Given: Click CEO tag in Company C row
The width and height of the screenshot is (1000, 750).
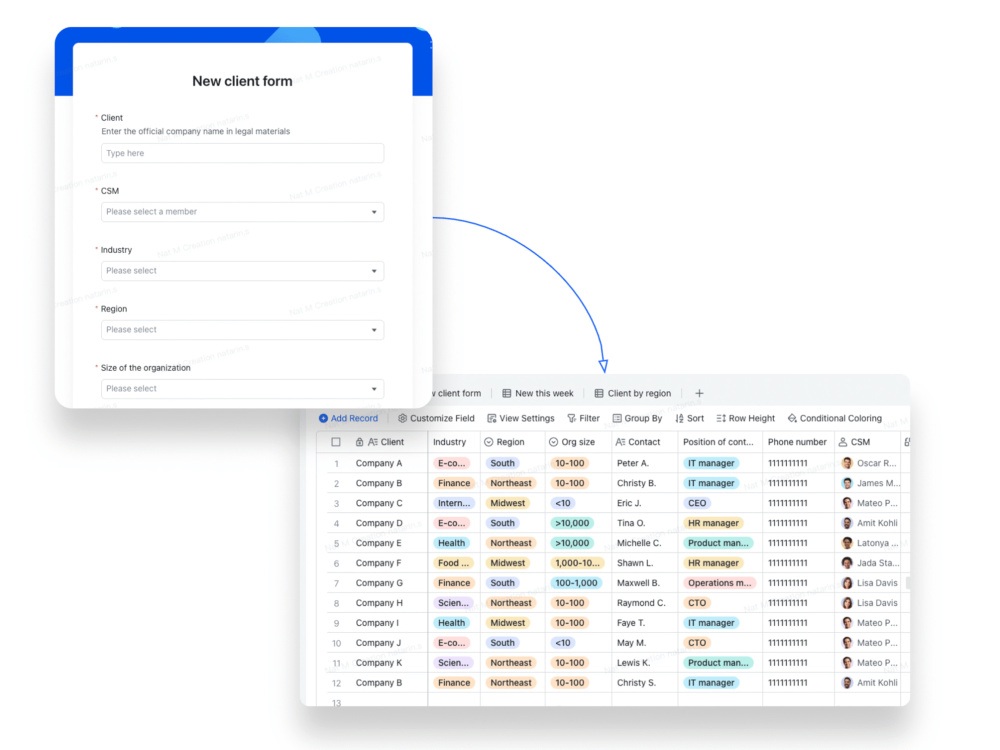Looking at the screenshot, I should (x=697, y=503).
